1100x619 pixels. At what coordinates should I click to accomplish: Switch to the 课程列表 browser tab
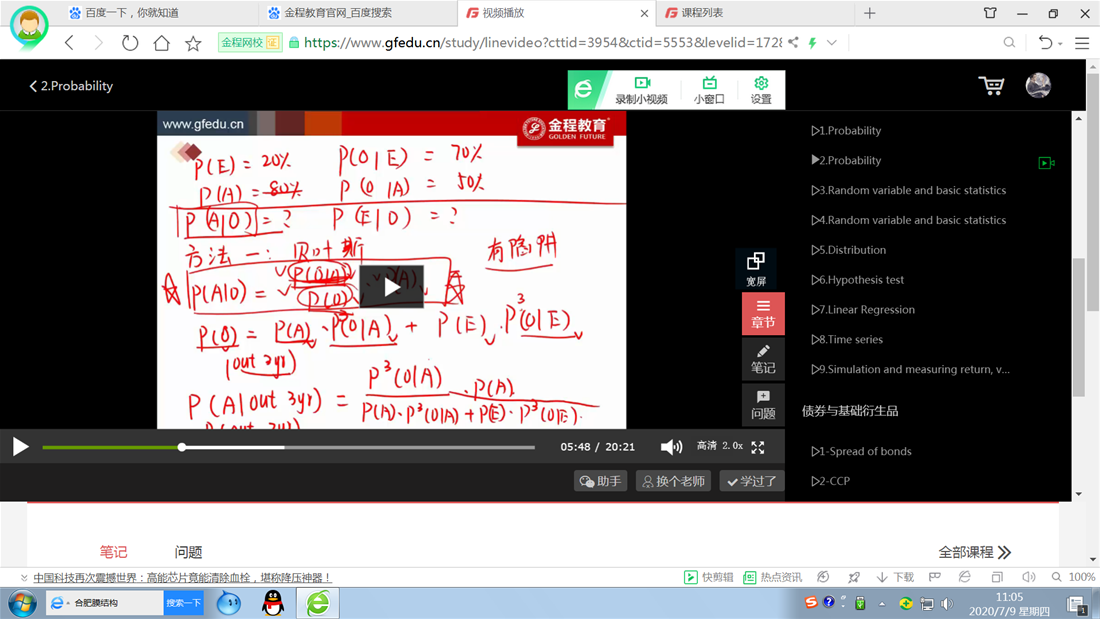pyautogui.click(x=755, y=13)
